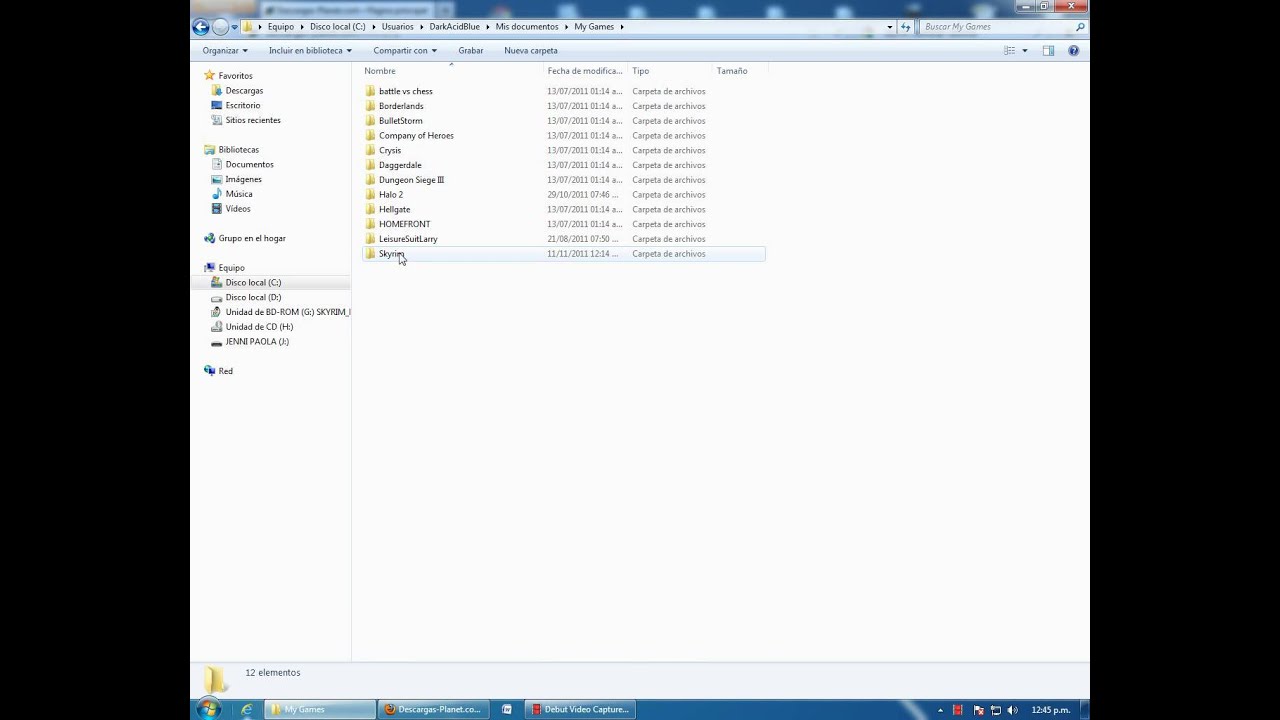Open the Help question mark icon
Image resolution: width=1280 pixels, height=720 pixels.
click(1074, 50)
